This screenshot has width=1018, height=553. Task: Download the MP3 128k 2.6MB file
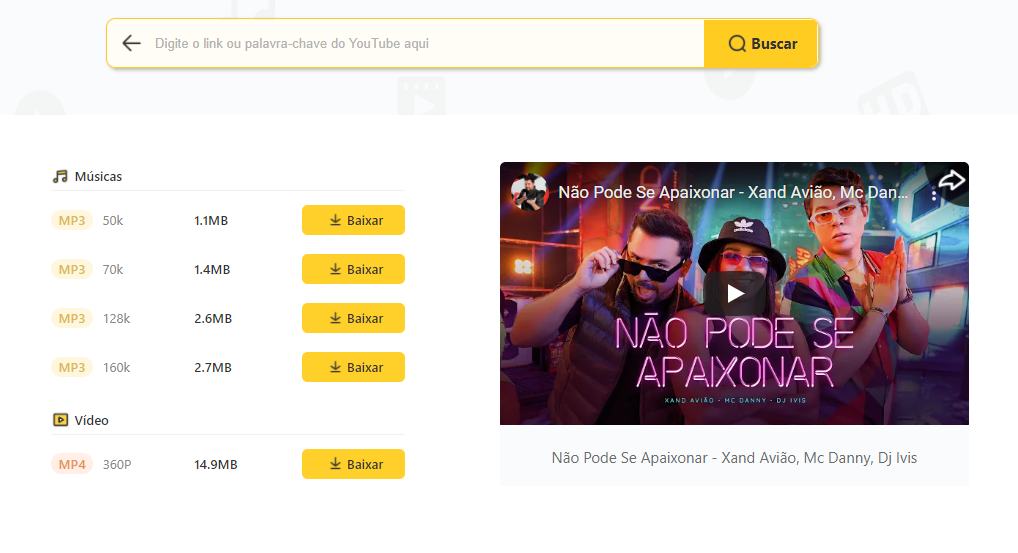point(353,318)
